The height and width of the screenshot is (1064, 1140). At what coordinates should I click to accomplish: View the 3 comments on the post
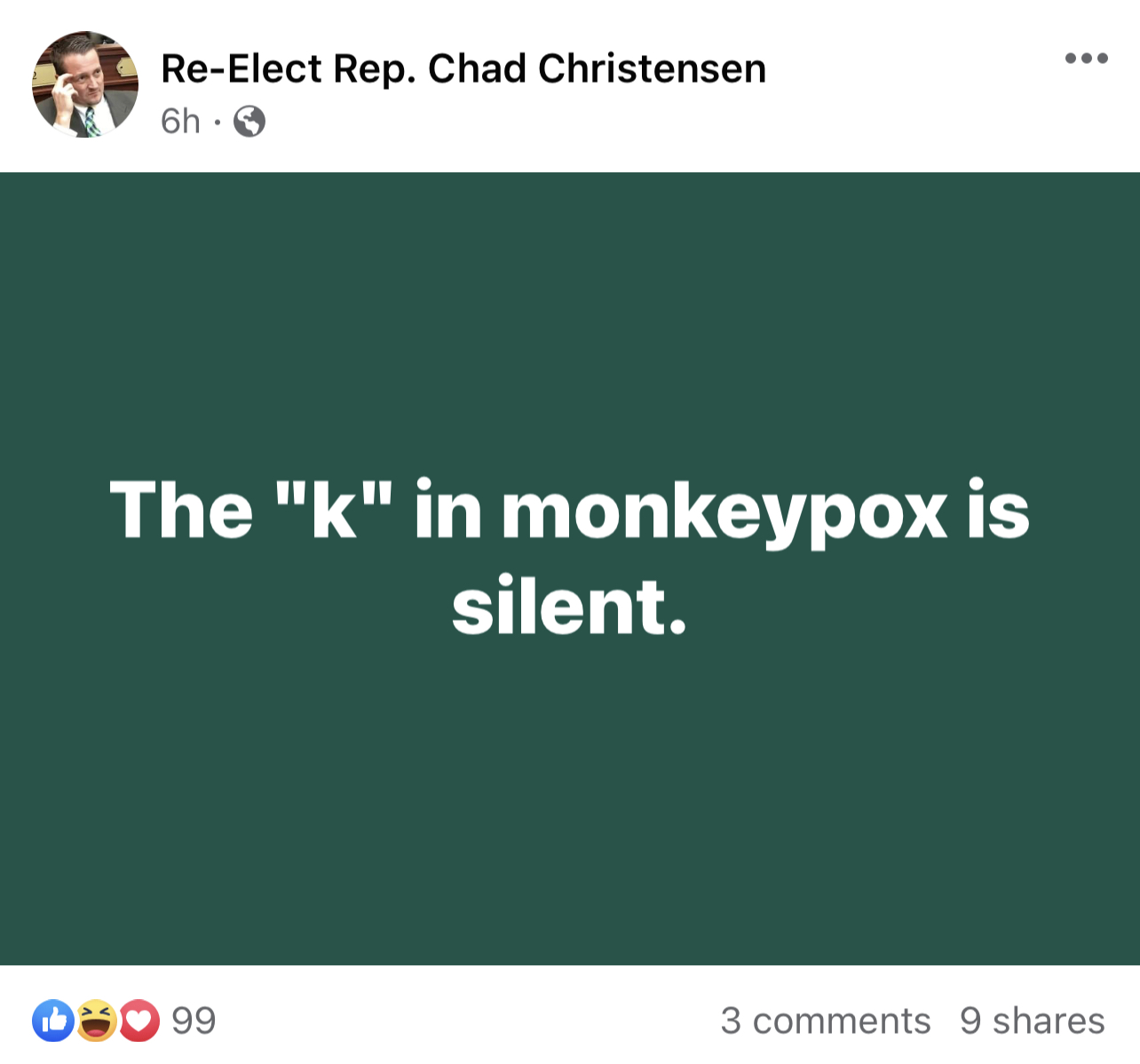pyautogui.click(x=825, y=1020)
